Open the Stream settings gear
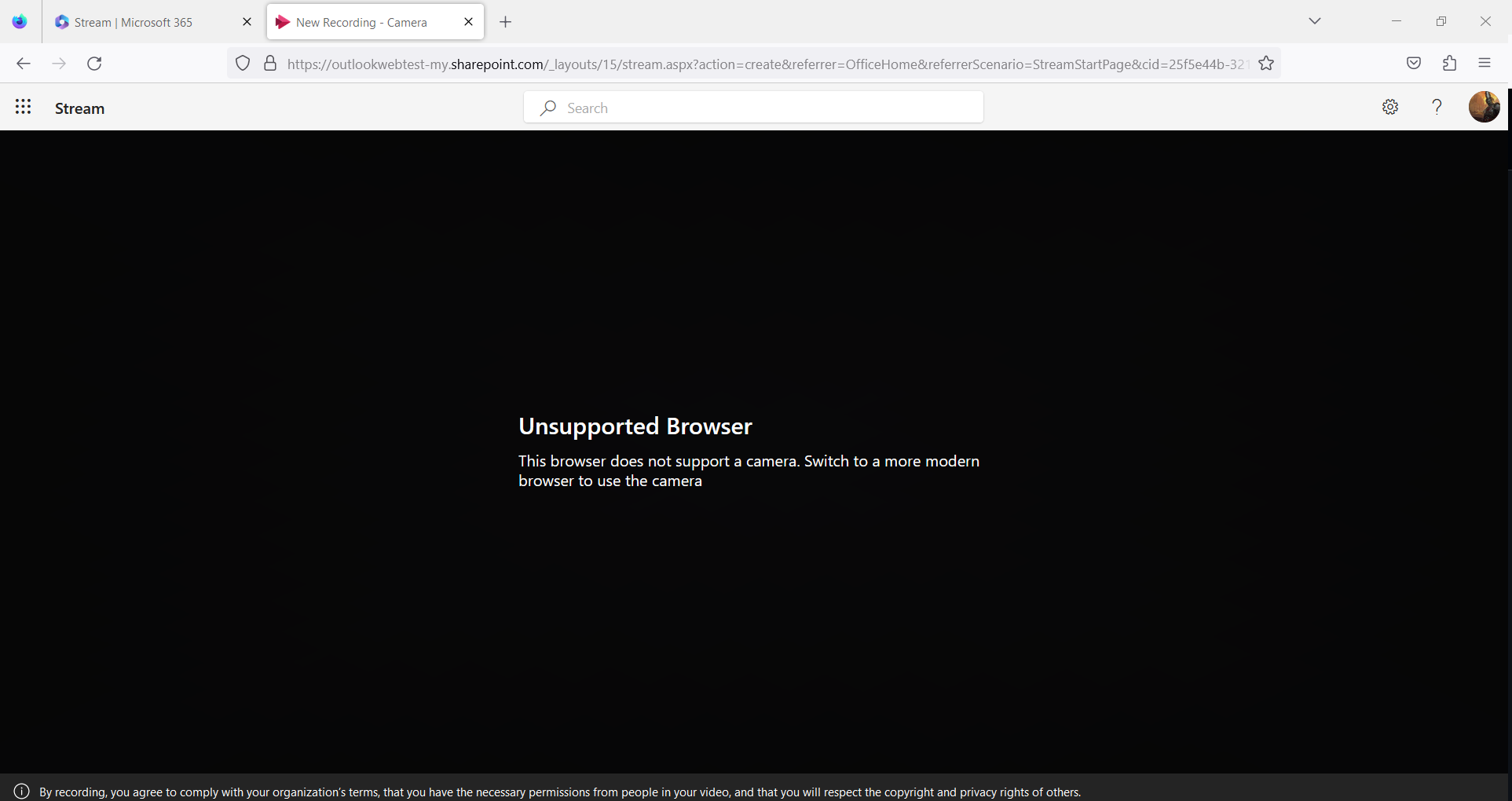Image resolution: width=1512 pixels, height=801 pixels. pos(1390,107)
